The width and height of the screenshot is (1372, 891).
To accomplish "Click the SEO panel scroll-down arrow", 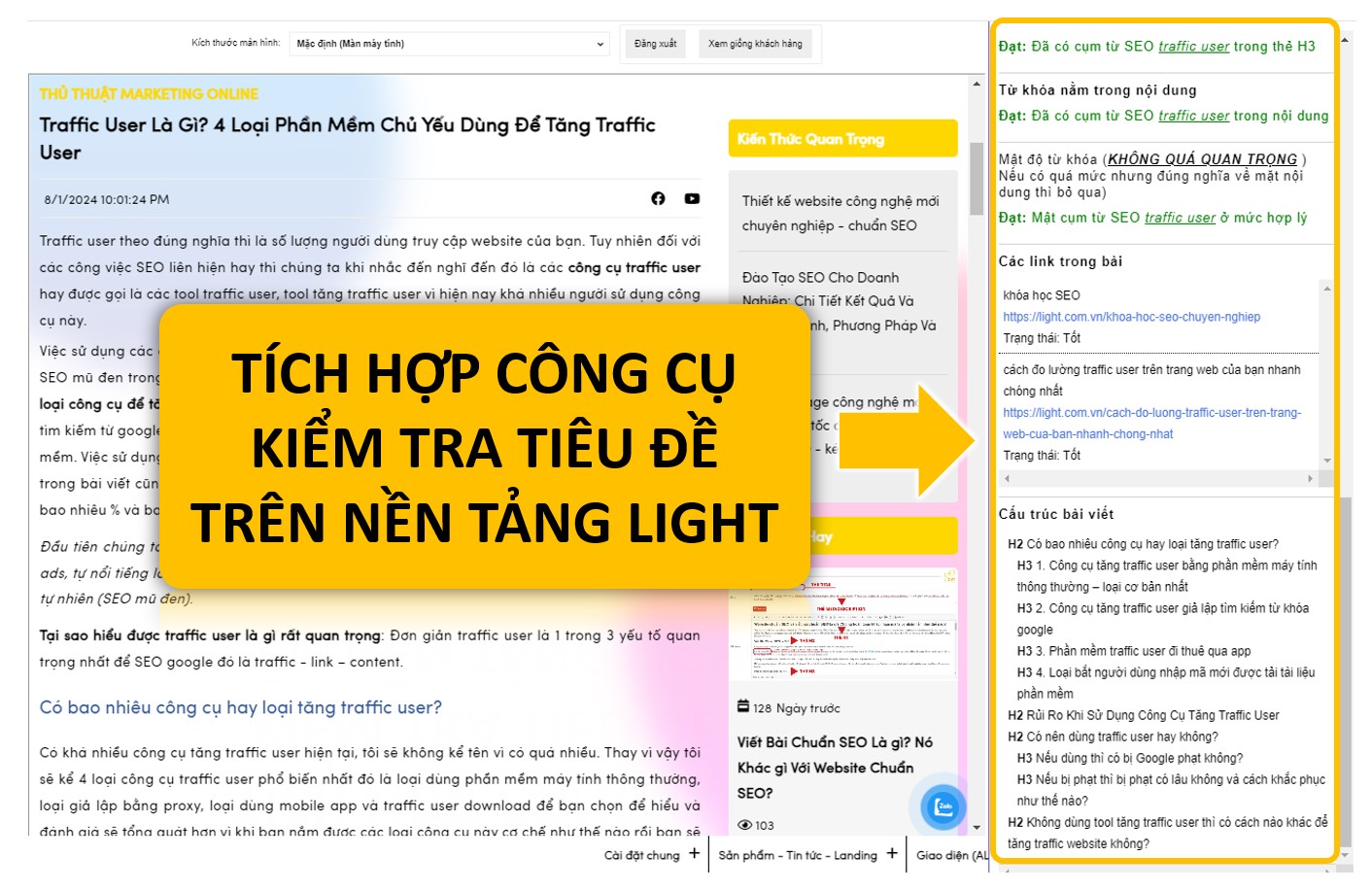I will (1345, 855).
